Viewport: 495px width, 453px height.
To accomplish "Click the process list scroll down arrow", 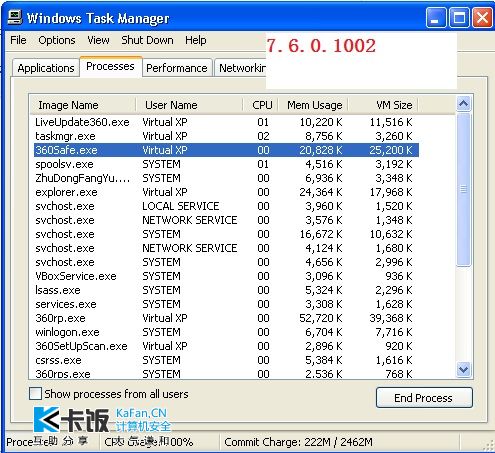I will [x=463, y=369].
